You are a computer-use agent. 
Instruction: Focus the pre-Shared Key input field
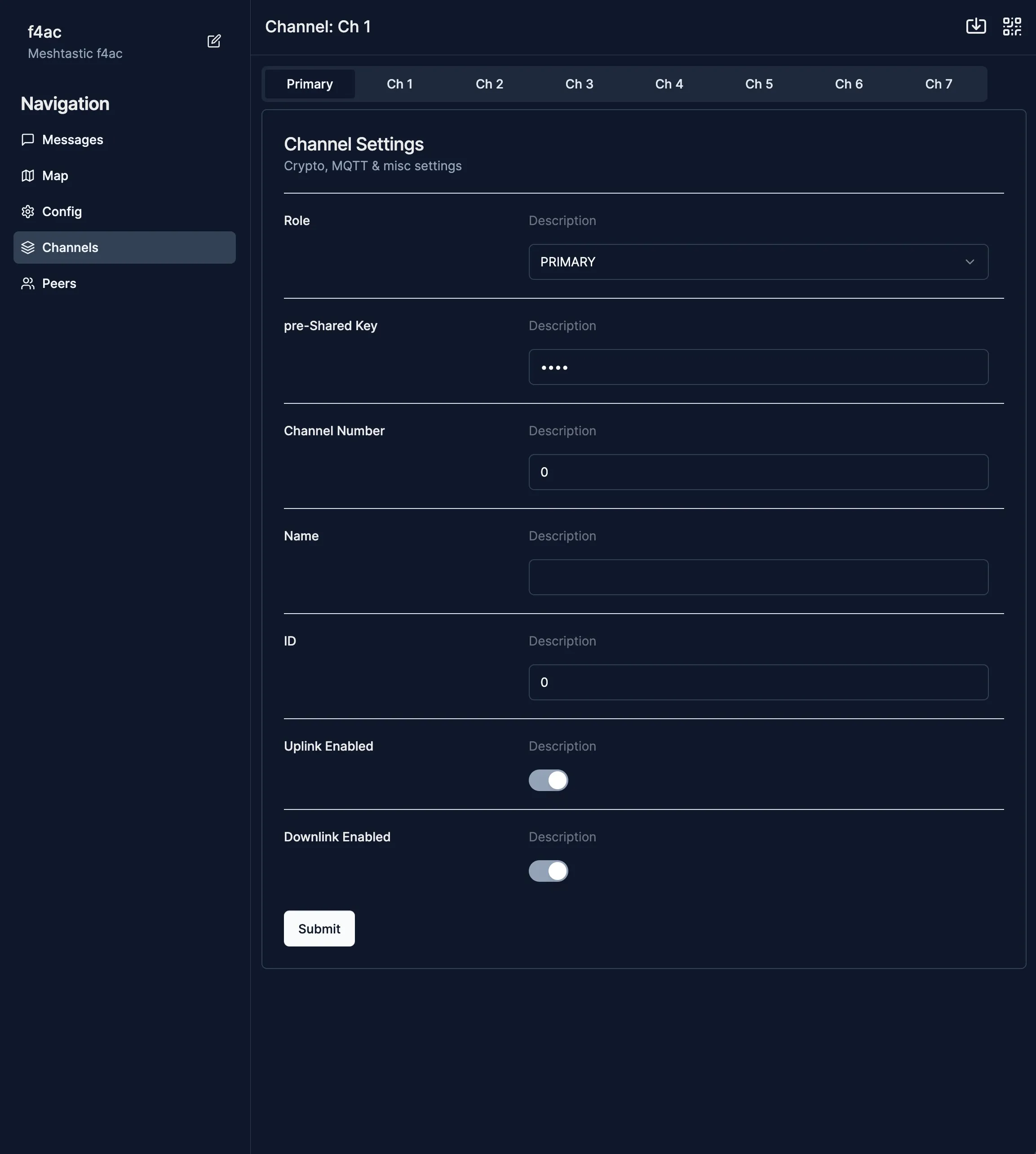pos(758,367)
